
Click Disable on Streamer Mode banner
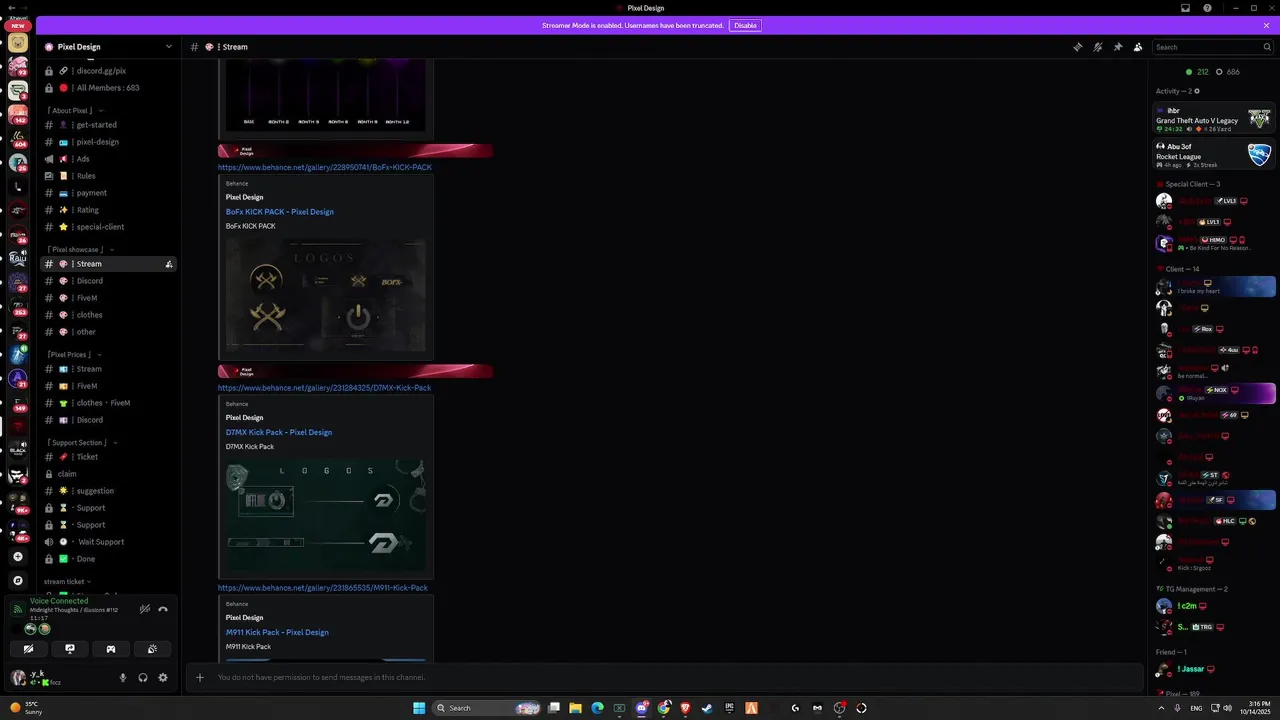[x=745, y=25]
